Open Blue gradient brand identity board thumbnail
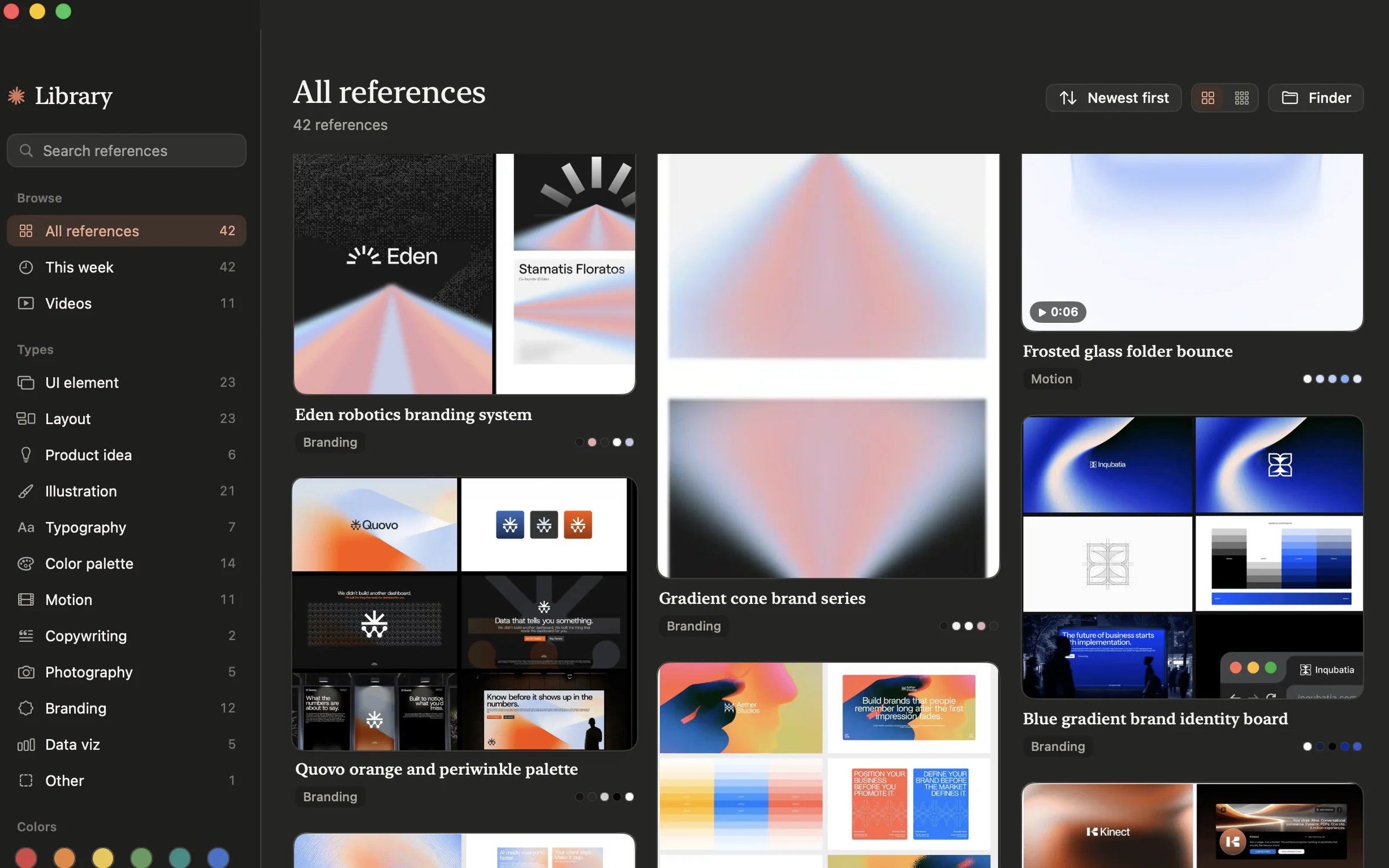The image size is (1389, 868). 1192,557
